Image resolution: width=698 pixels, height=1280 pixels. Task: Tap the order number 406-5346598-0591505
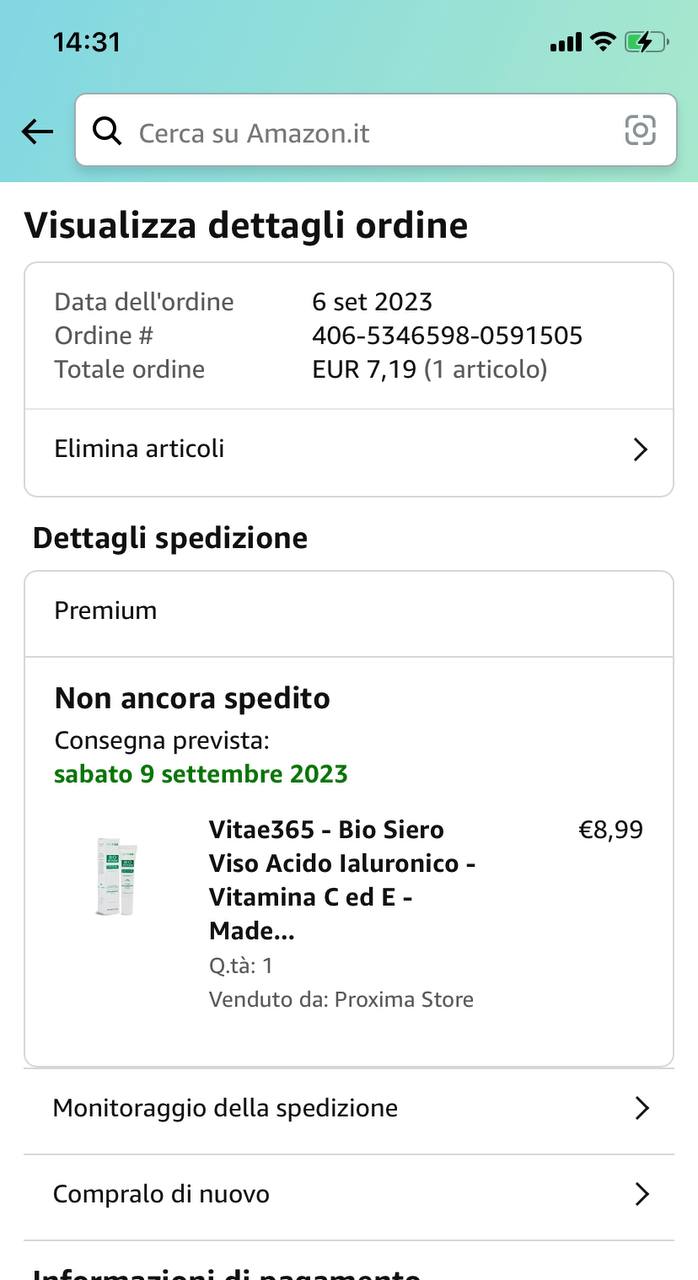[447, 335]
